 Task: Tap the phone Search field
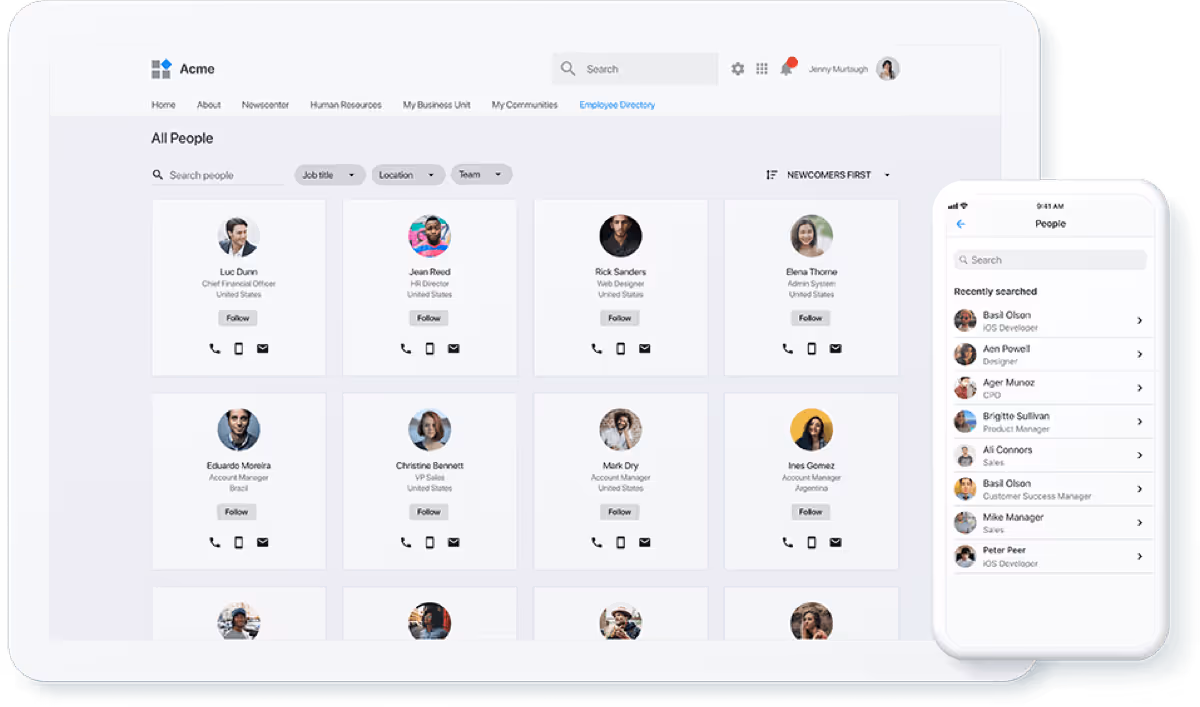(1050, 260)
